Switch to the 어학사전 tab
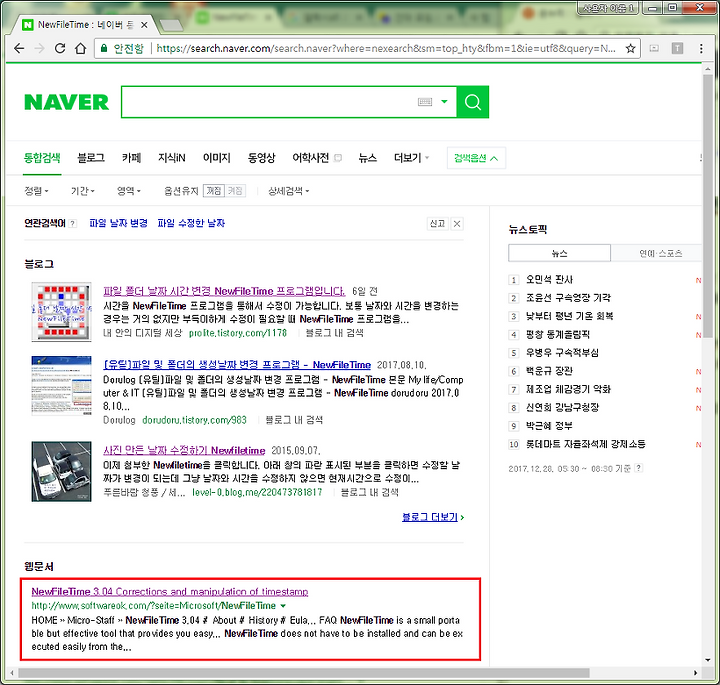The height and width of the screenshot is (685, 720). tap(311, 158)
